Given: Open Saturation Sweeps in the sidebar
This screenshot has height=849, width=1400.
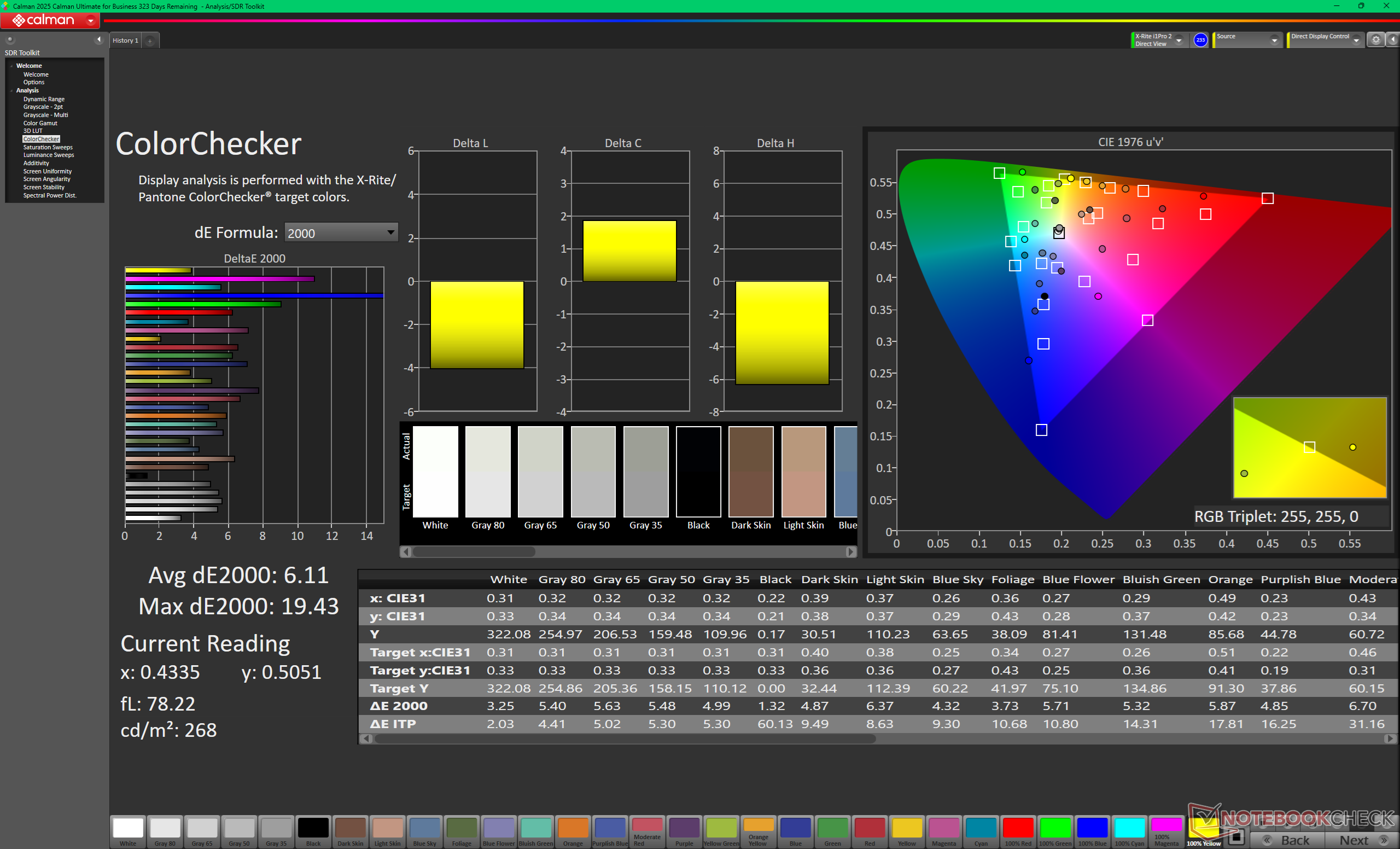Looking at the screenshot, I should click(x=48, y=147).
